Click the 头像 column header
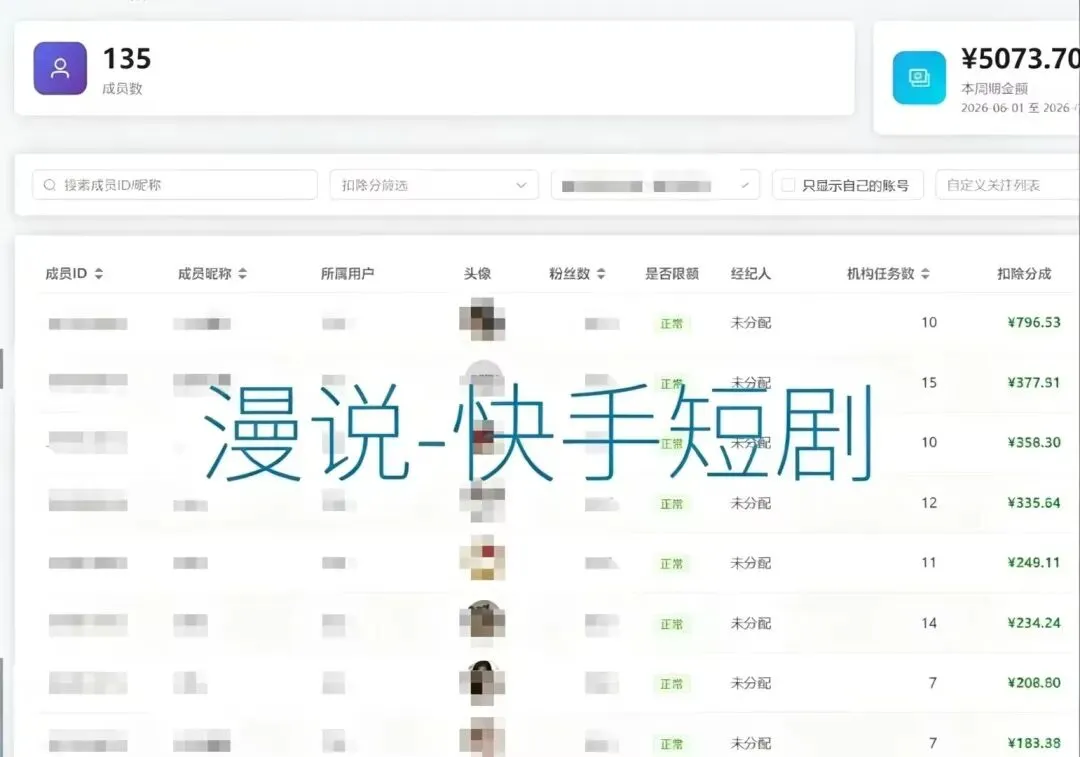 point(477,273)
